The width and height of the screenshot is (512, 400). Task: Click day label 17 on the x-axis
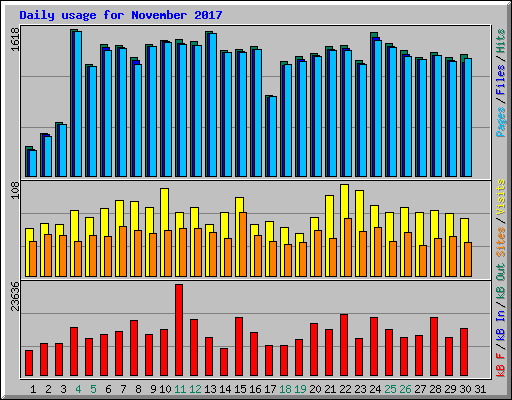click(x=270, y=389)
